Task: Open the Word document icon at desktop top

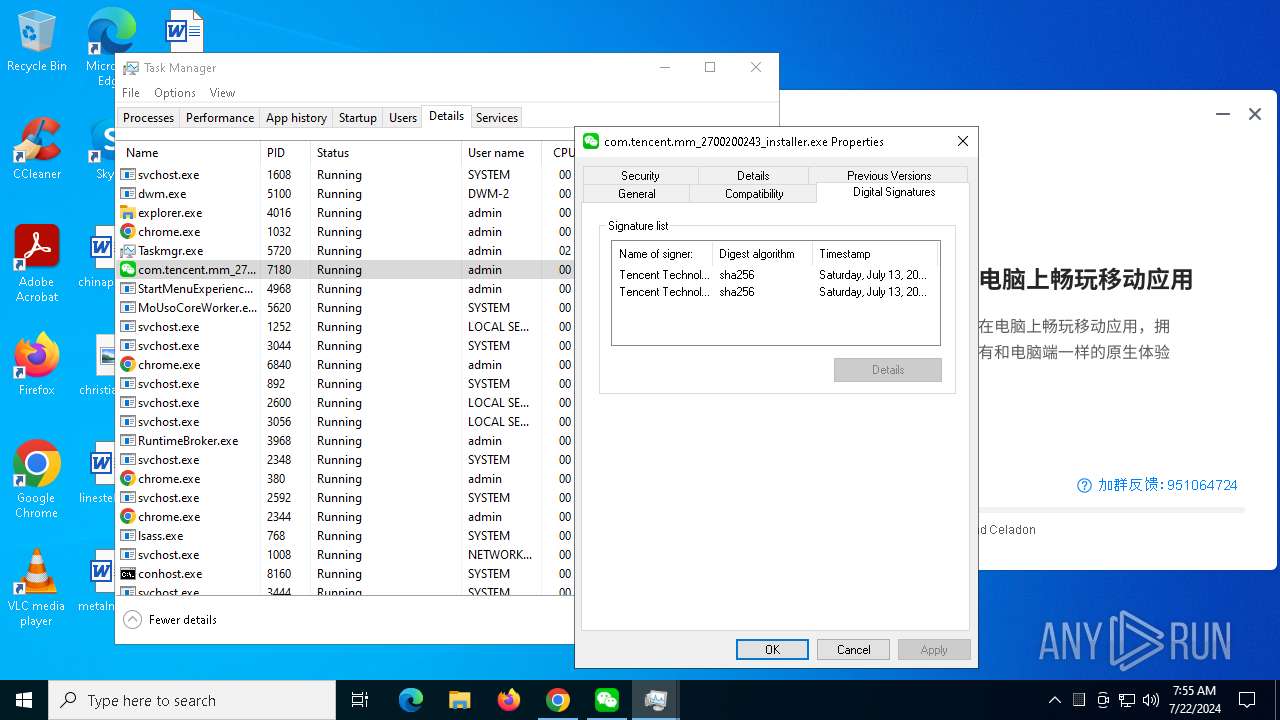Action: pos(184,30)
